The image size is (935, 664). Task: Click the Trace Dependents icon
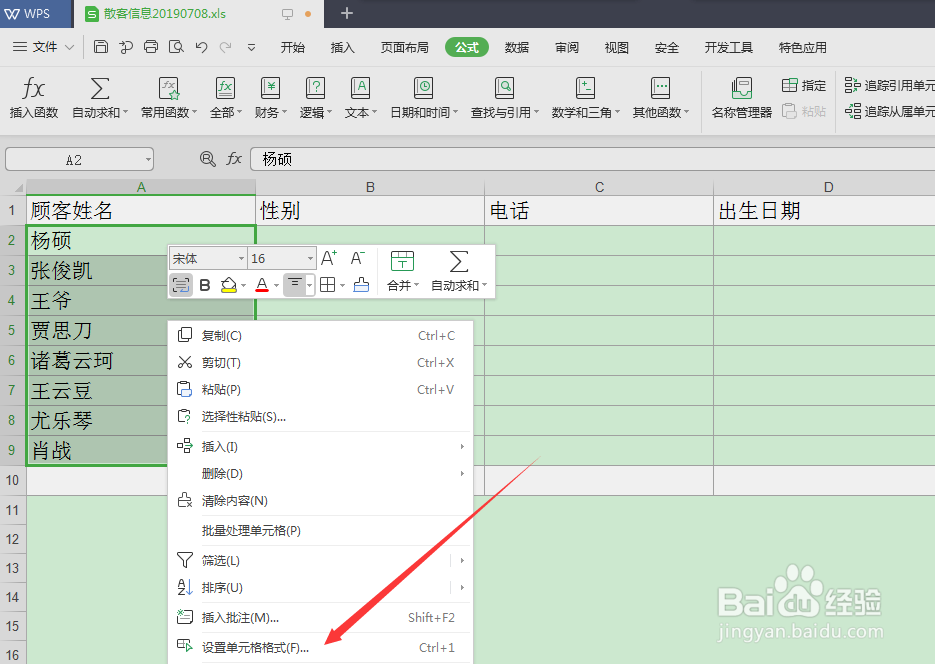click(852, 111)
